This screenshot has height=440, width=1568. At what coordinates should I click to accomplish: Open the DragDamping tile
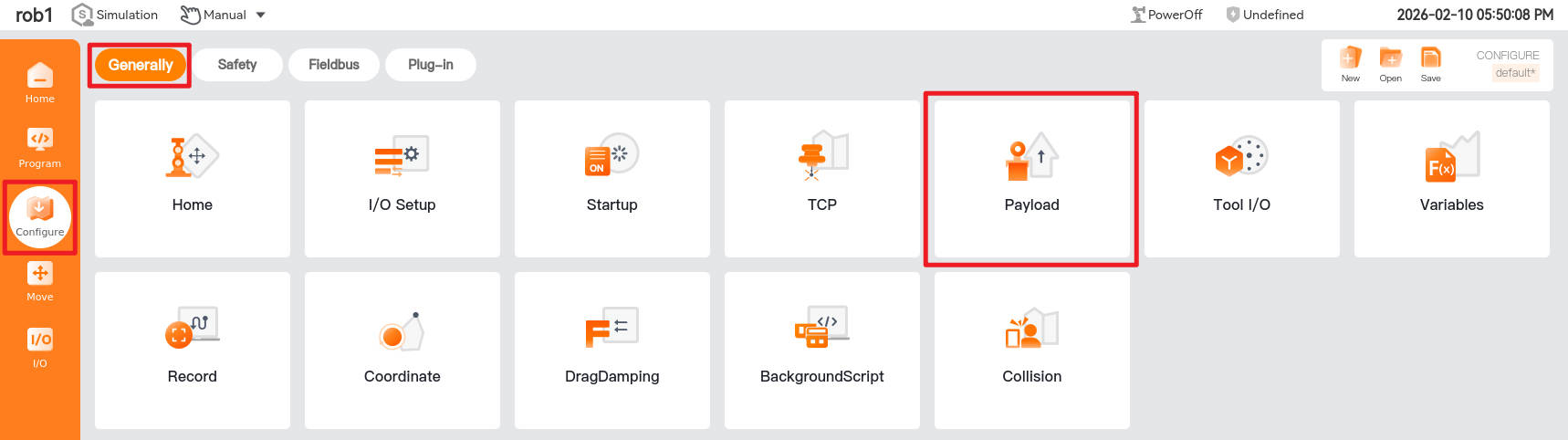(x=612, y=351)
